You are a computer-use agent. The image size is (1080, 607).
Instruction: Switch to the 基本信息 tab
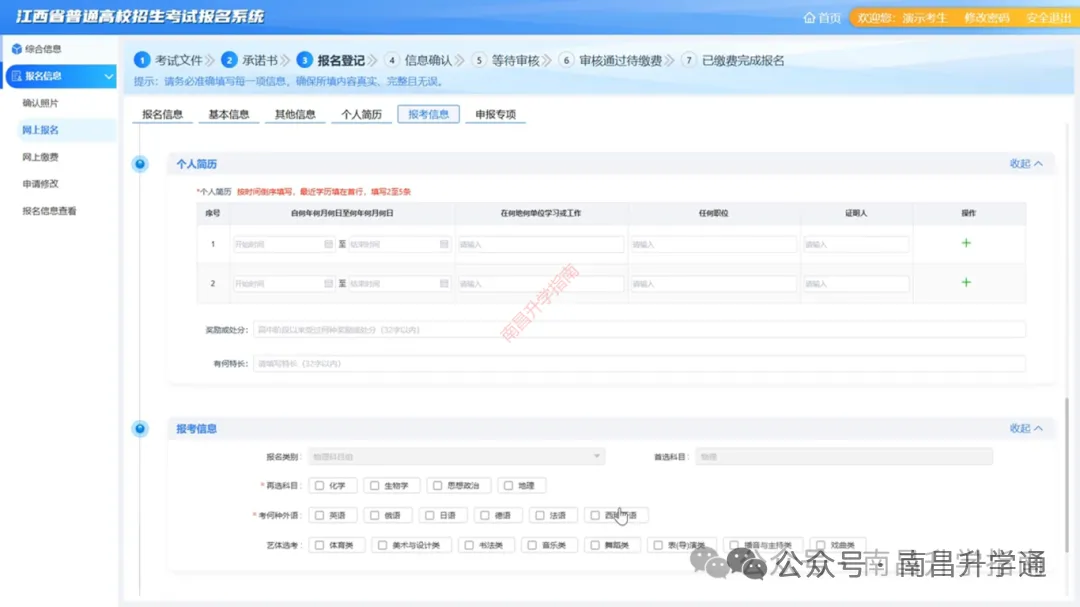pos(229,114)
